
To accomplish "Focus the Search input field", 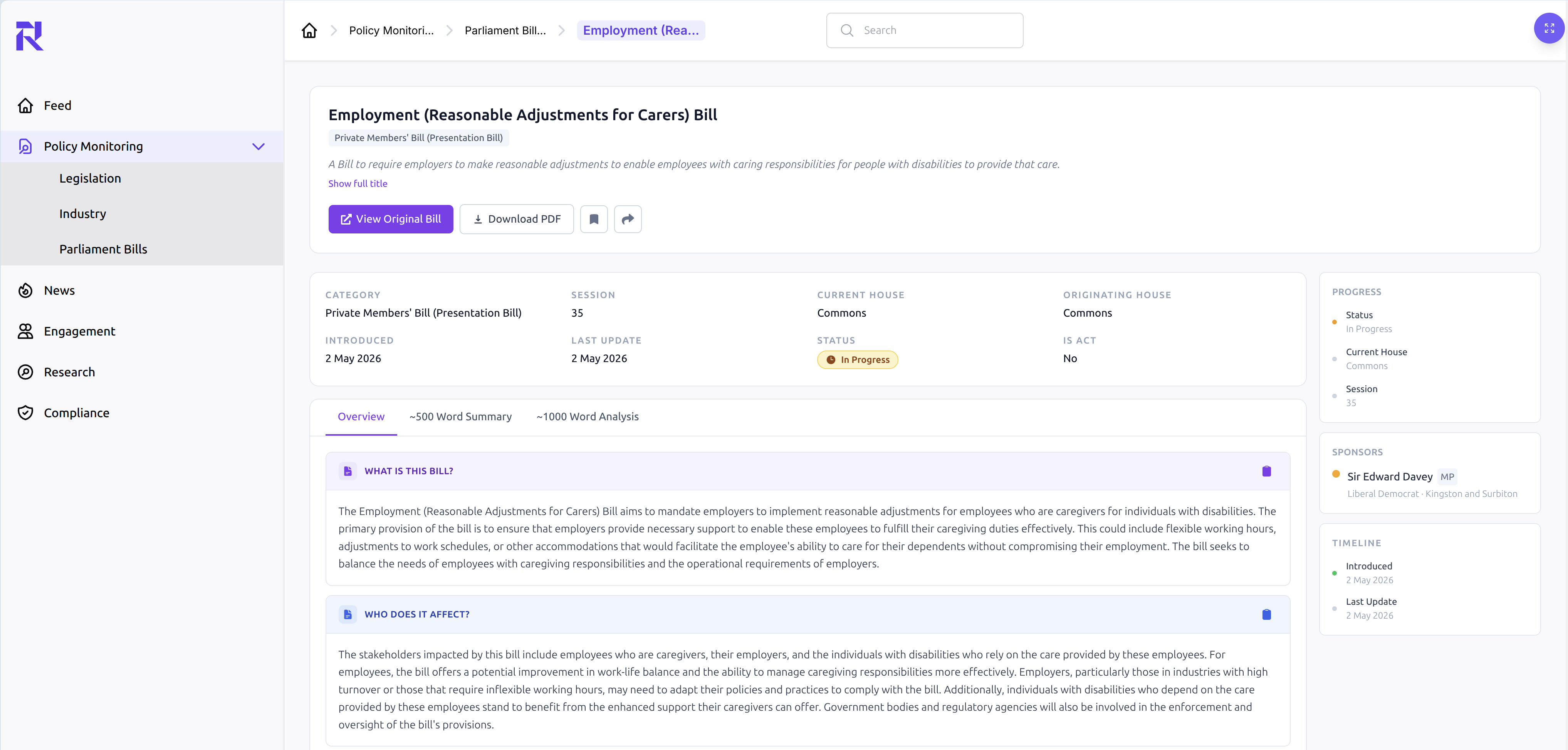I will click(925, 30).
